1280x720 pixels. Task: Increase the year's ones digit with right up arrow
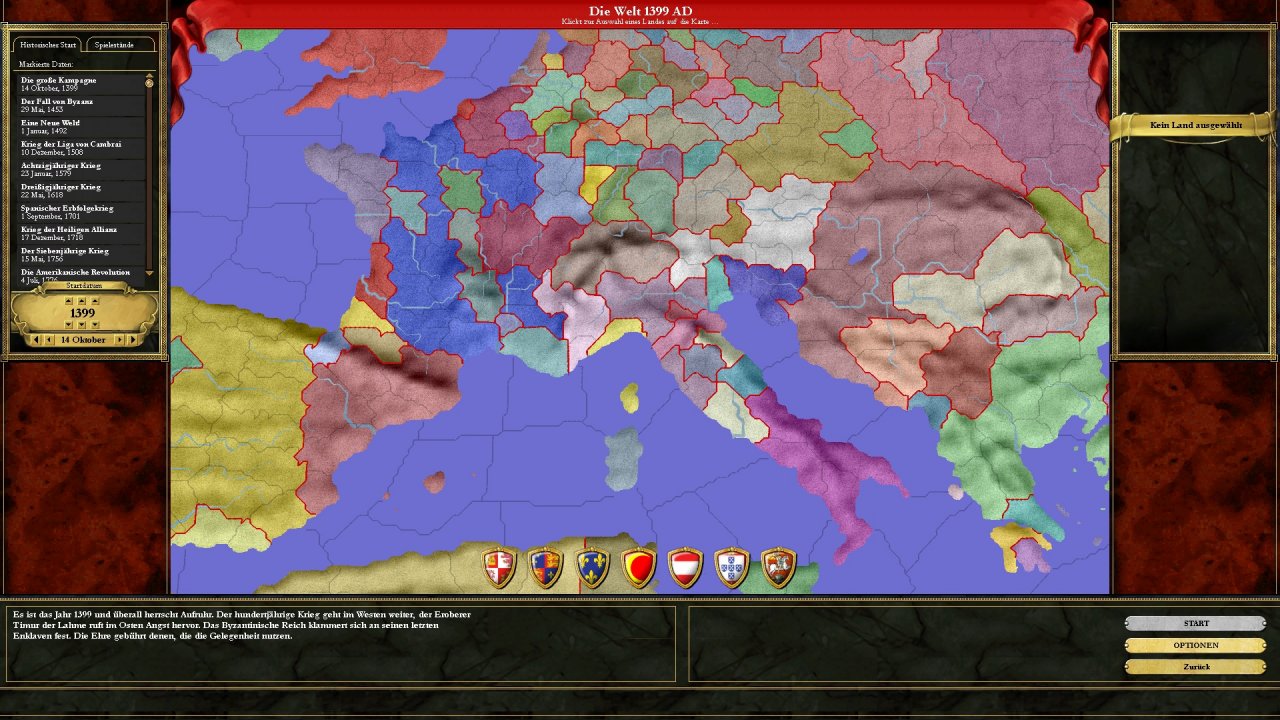click(95, 301)
